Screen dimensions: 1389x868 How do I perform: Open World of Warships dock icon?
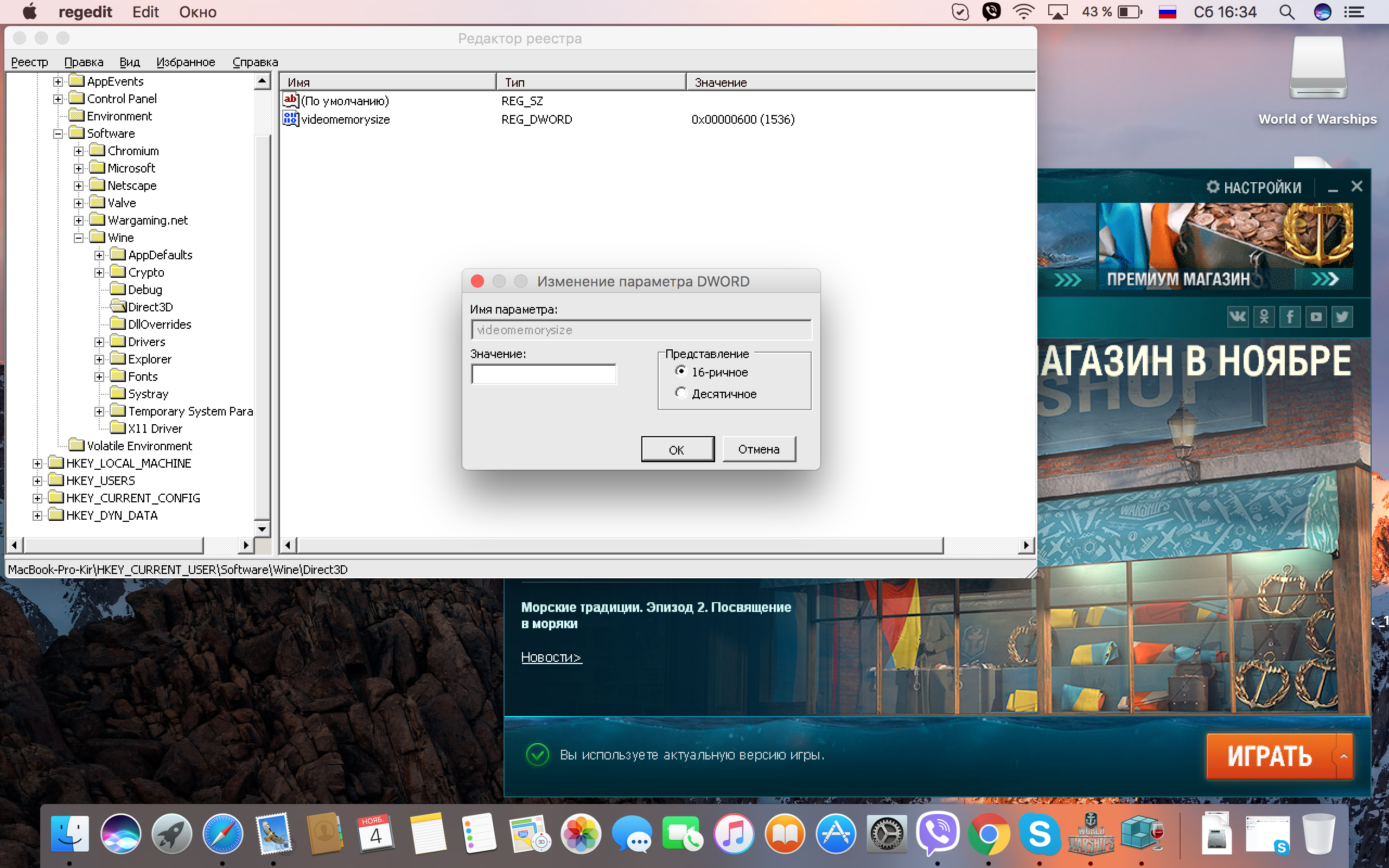(1091, 833)
